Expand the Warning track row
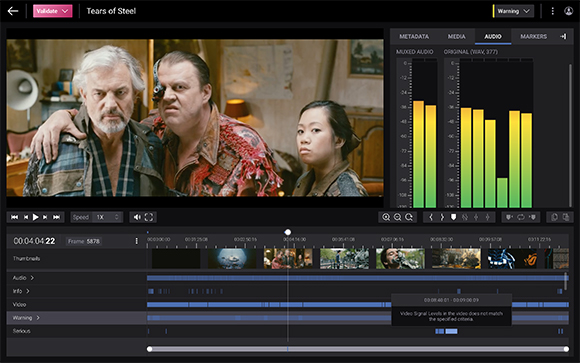This screenshot has height=363, width=580. (x=38, y=318)
